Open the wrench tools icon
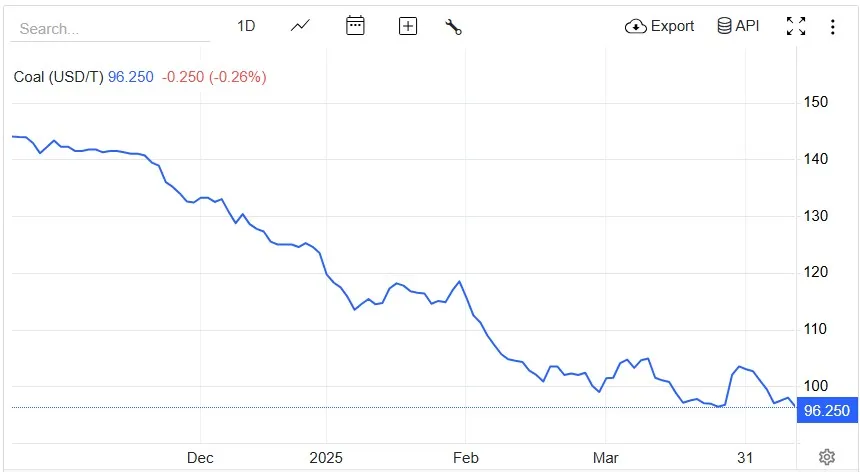The image size is (860, 472). (x=454, y=26)
